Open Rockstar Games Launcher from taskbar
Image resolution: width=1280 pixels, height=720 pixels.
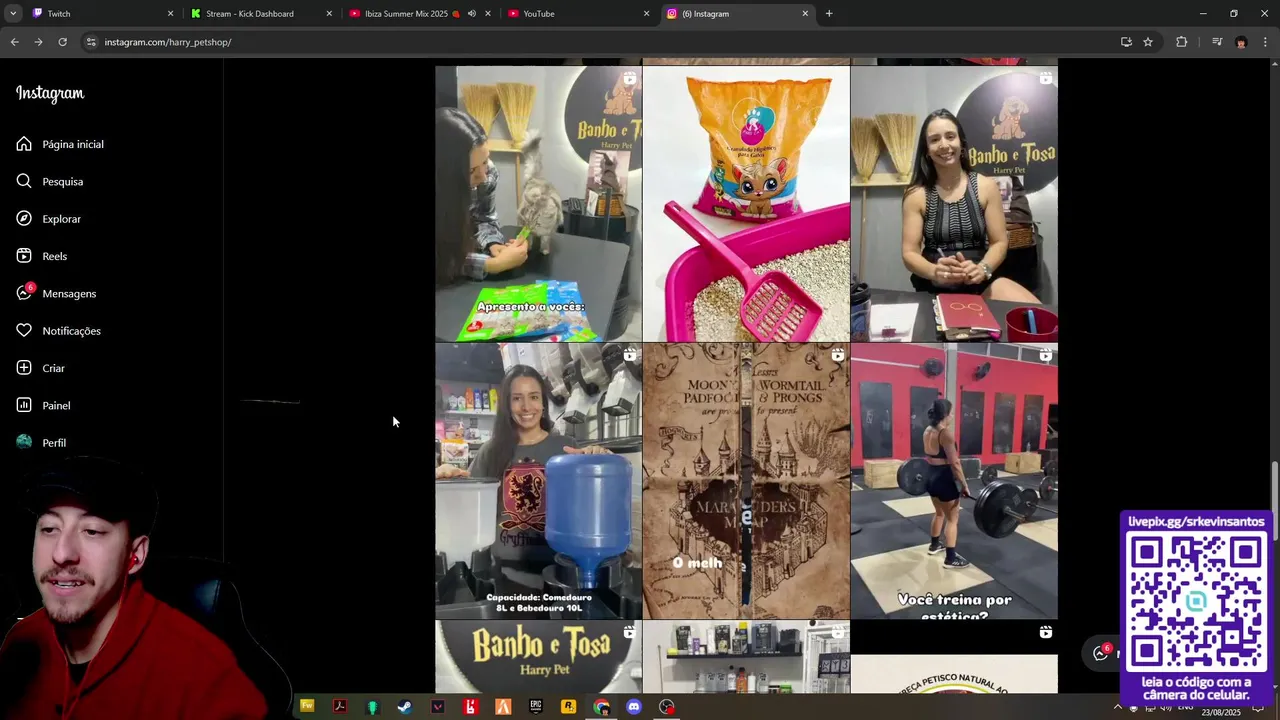[568, 707]
